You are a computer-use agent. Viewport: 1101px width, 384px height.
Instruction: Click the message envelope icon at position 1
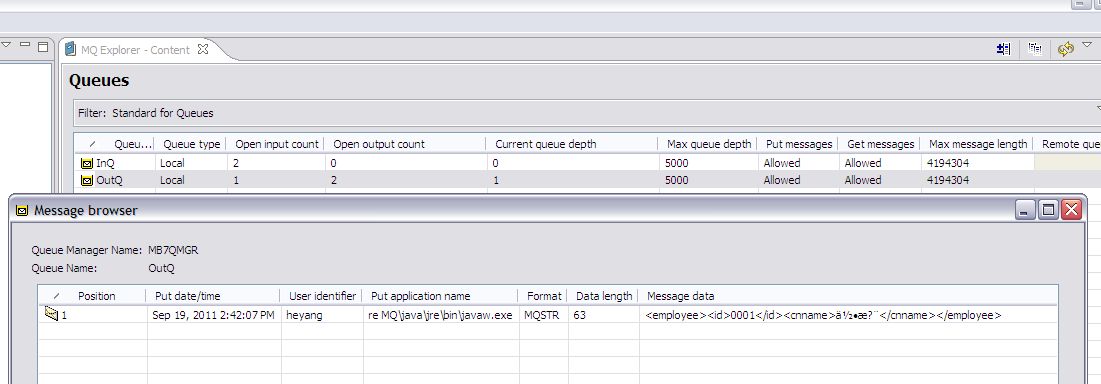coord(51,315)
